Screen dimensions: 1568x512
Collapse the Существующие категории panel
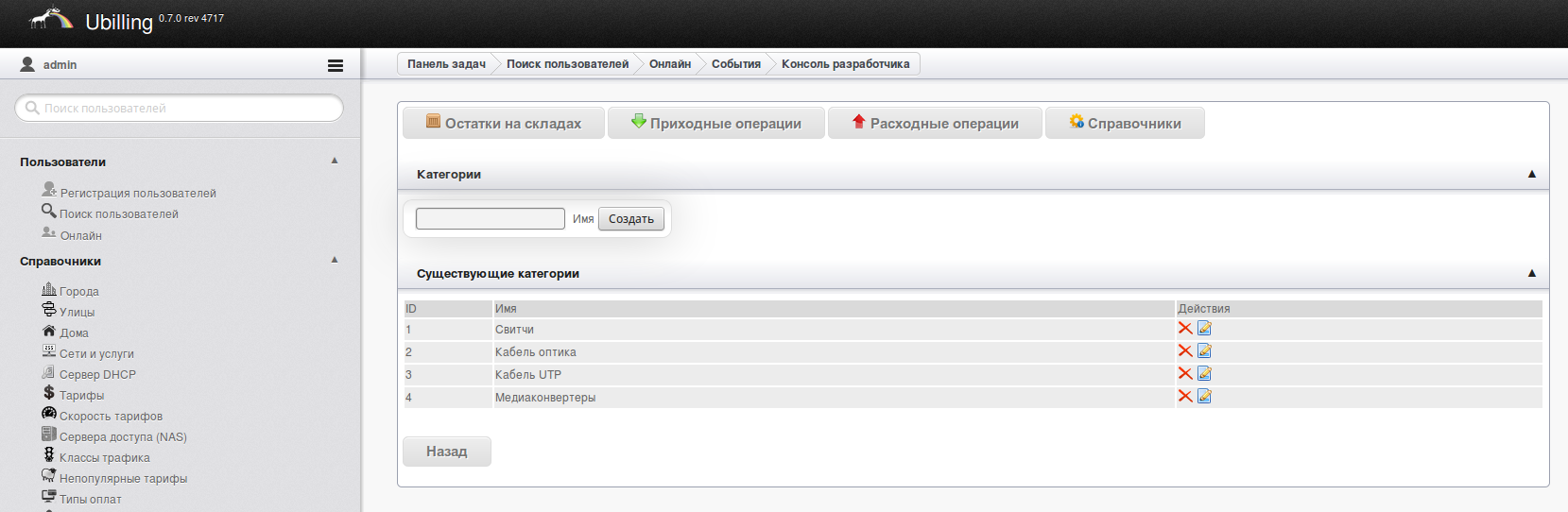point(1531,273)
